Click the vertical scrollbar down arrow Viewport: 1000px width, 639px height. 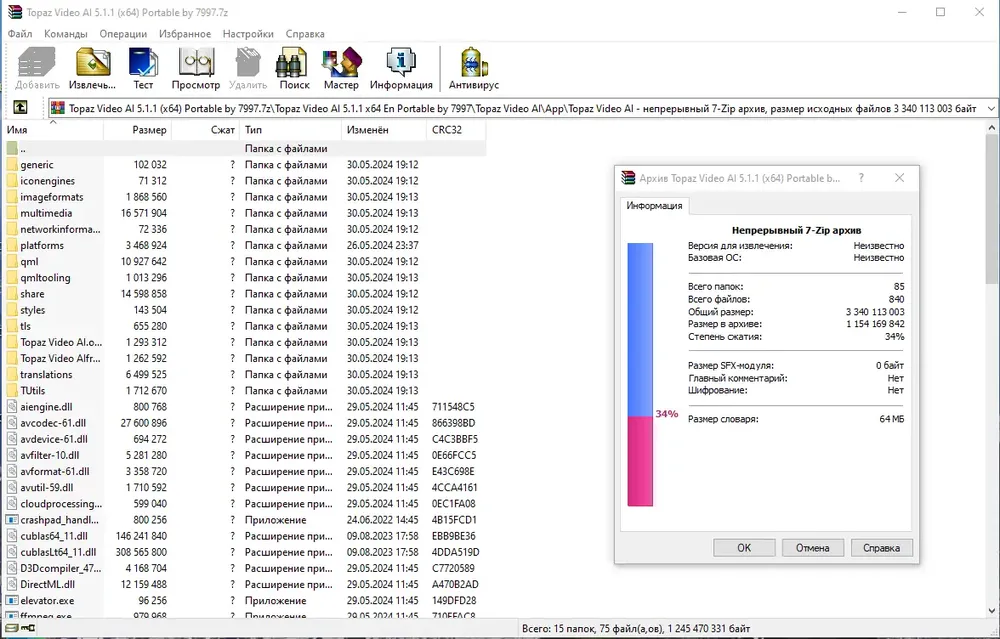992,610
